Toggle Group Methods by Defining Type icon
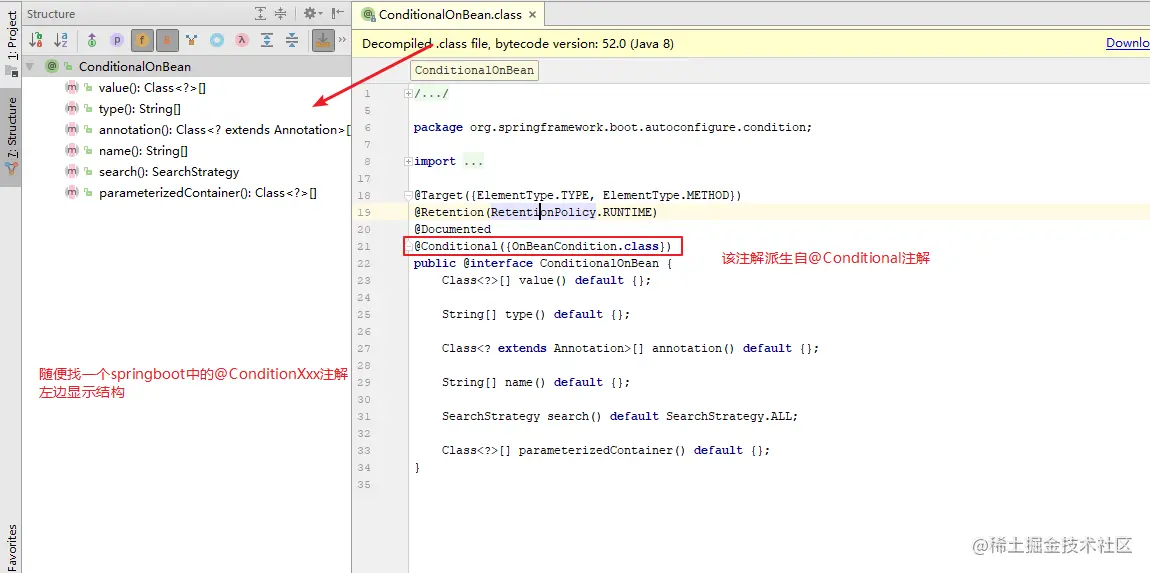Viewport: 1150px width, 573px height. 191,40
